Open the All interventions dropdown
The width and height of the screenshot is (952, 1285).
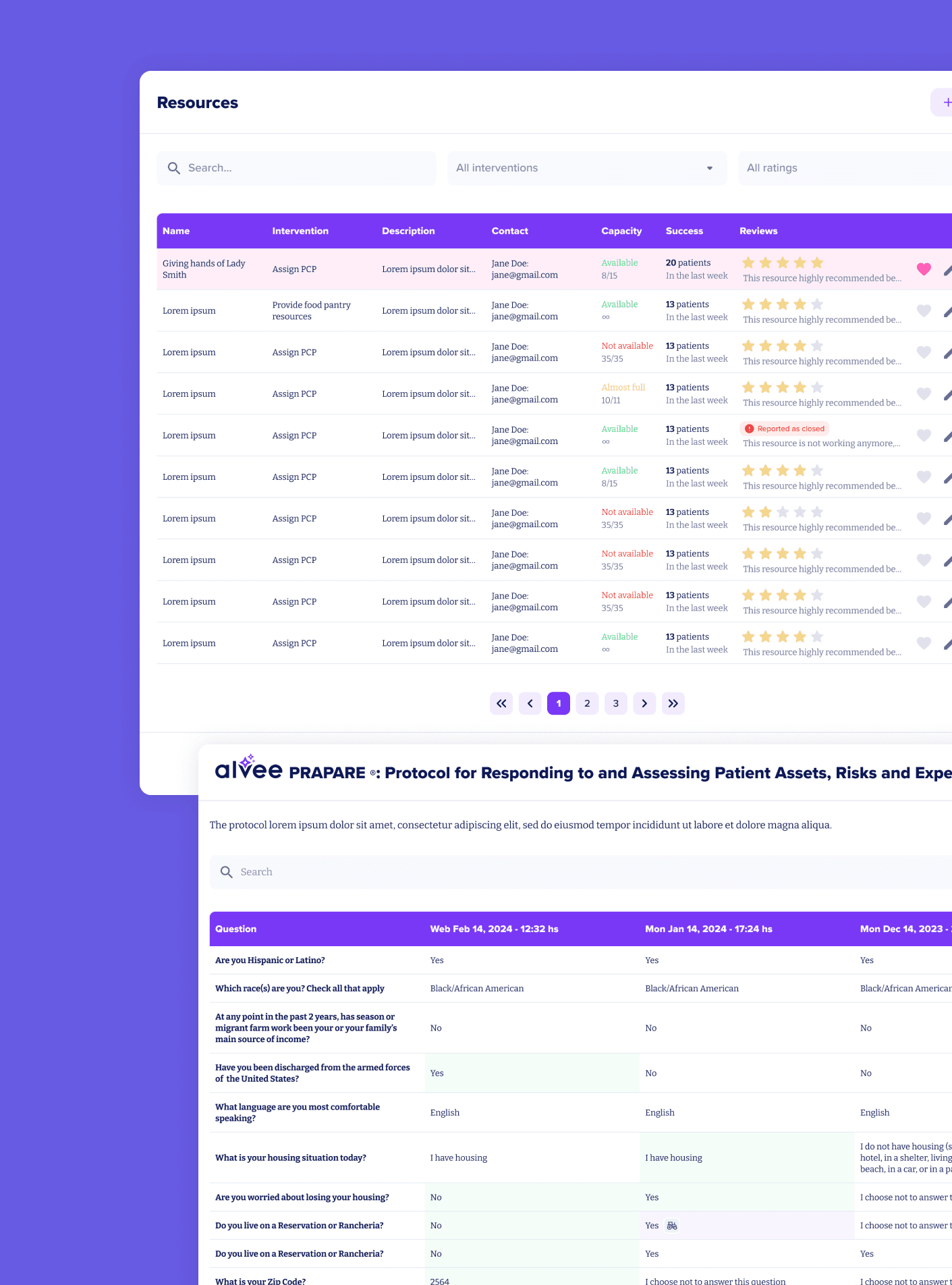pos(587,168)
